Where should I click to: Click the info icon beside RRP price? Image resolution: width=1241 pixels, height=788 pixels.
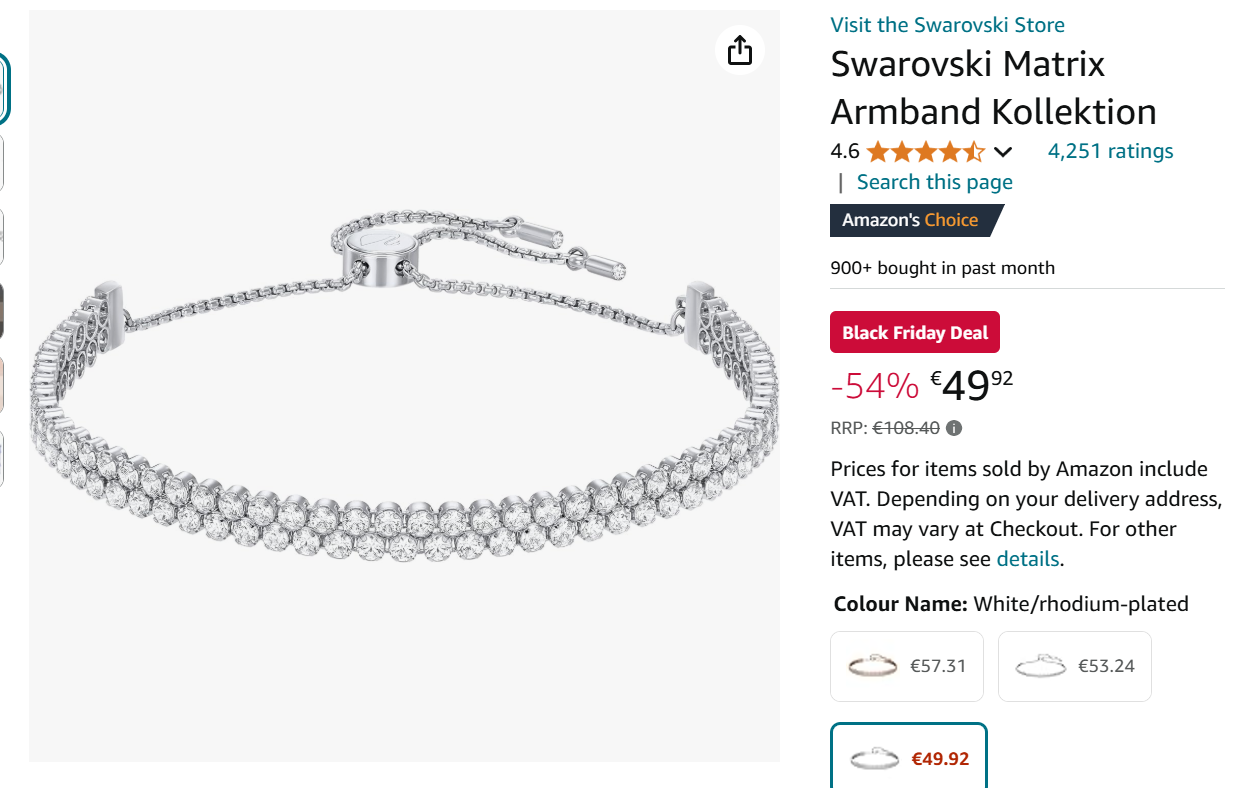954,429
